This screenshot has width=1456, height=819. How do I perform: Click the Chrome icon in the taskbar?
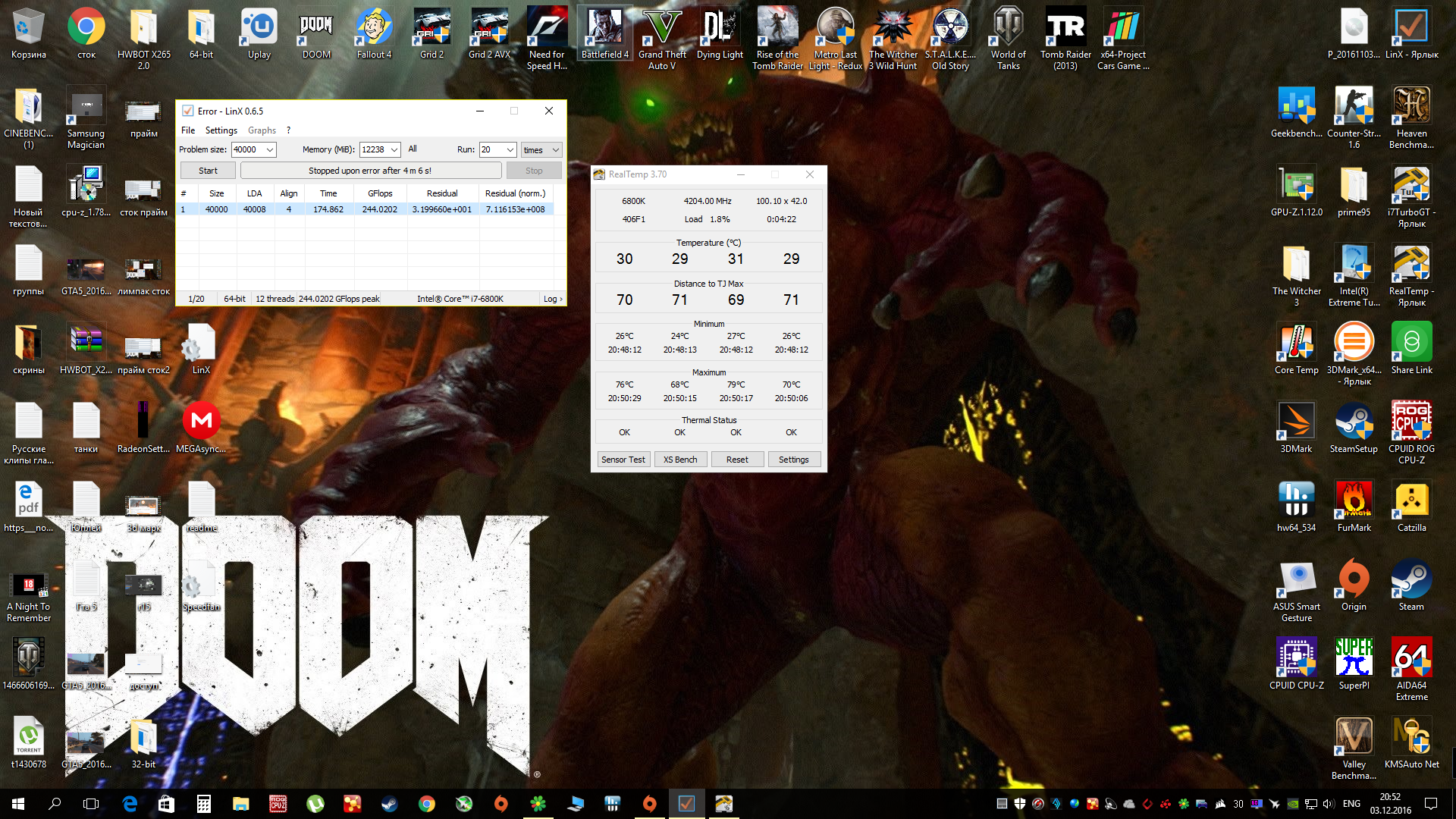click(x=427, y=804)
